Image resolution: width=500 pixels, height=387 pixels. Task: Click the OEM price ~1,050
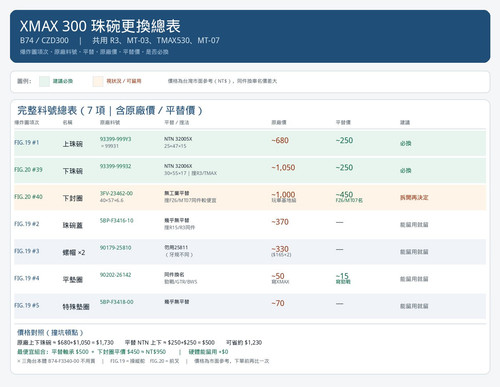283,167
